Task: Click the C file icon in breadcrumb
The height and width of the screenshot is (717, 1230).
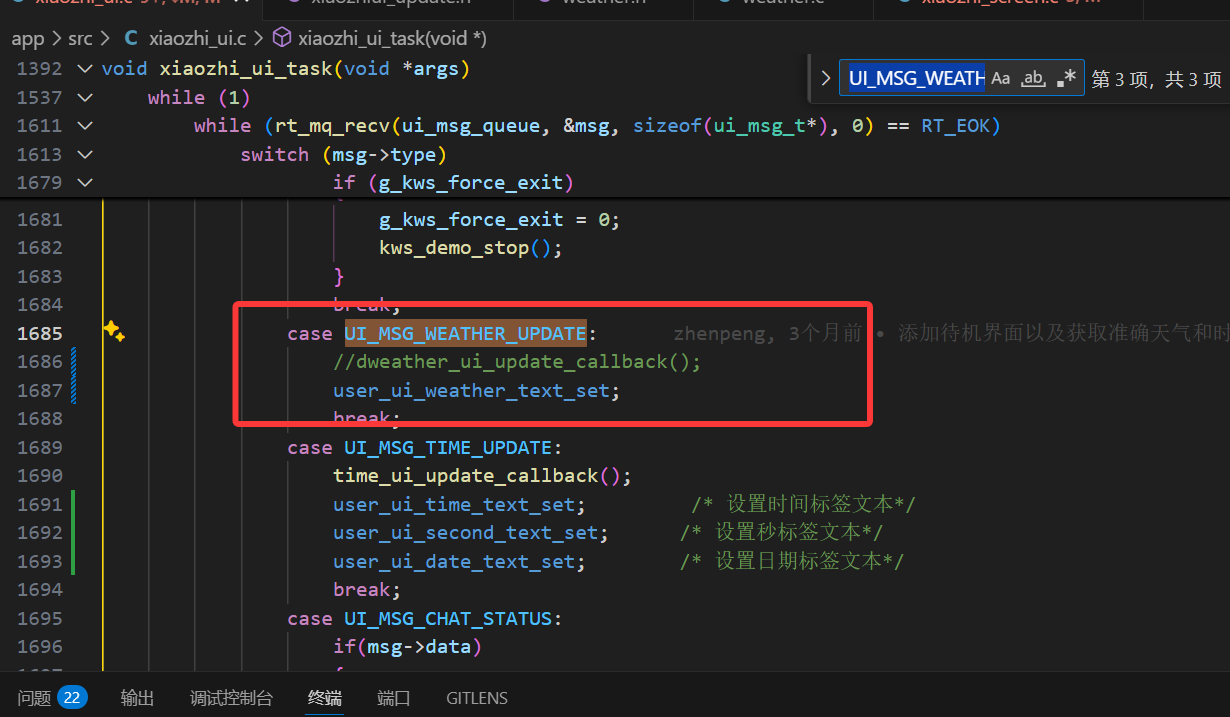Action: click(131, 39)
